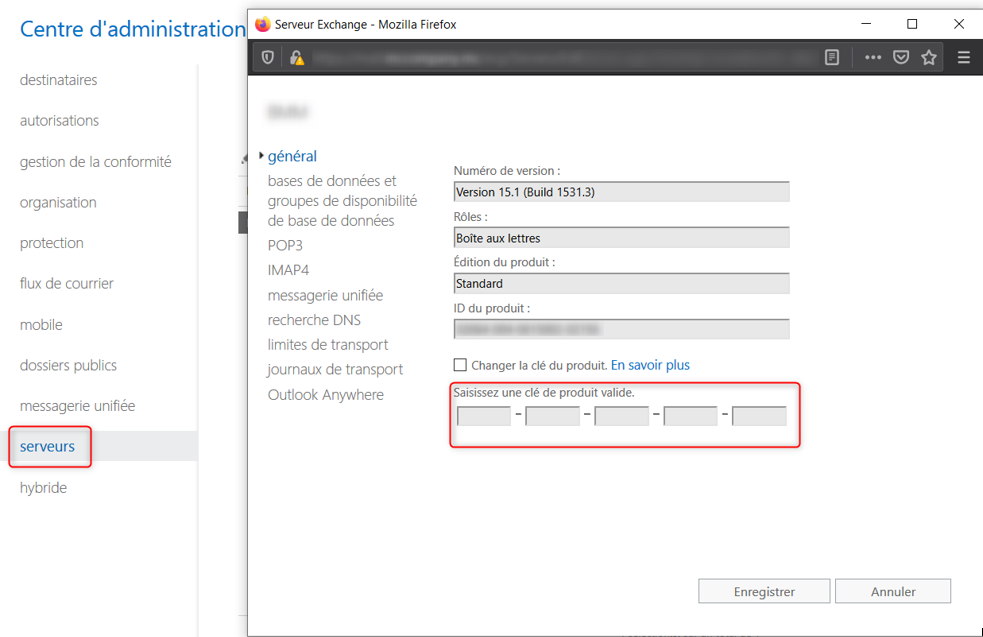Open 'messagerie unifiée' in the admin center sidebar

click(77, 406)
